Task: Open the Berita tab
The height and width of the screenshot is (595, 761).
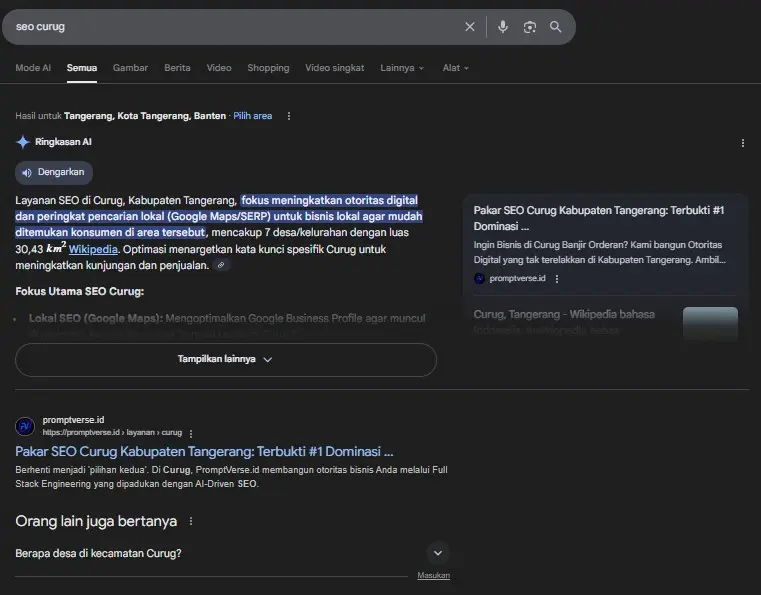Action: click(x=177, y=68)
